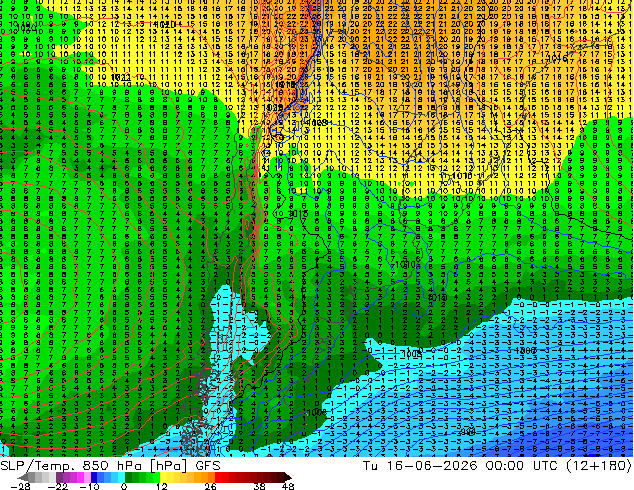Click the "48" legend label
Screen dimensions: 634x490
(x=288, y=486)
